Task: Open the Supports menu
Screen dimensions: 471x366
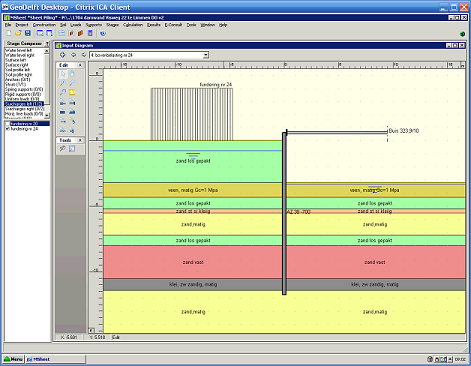Action: (x=94, y=25)
